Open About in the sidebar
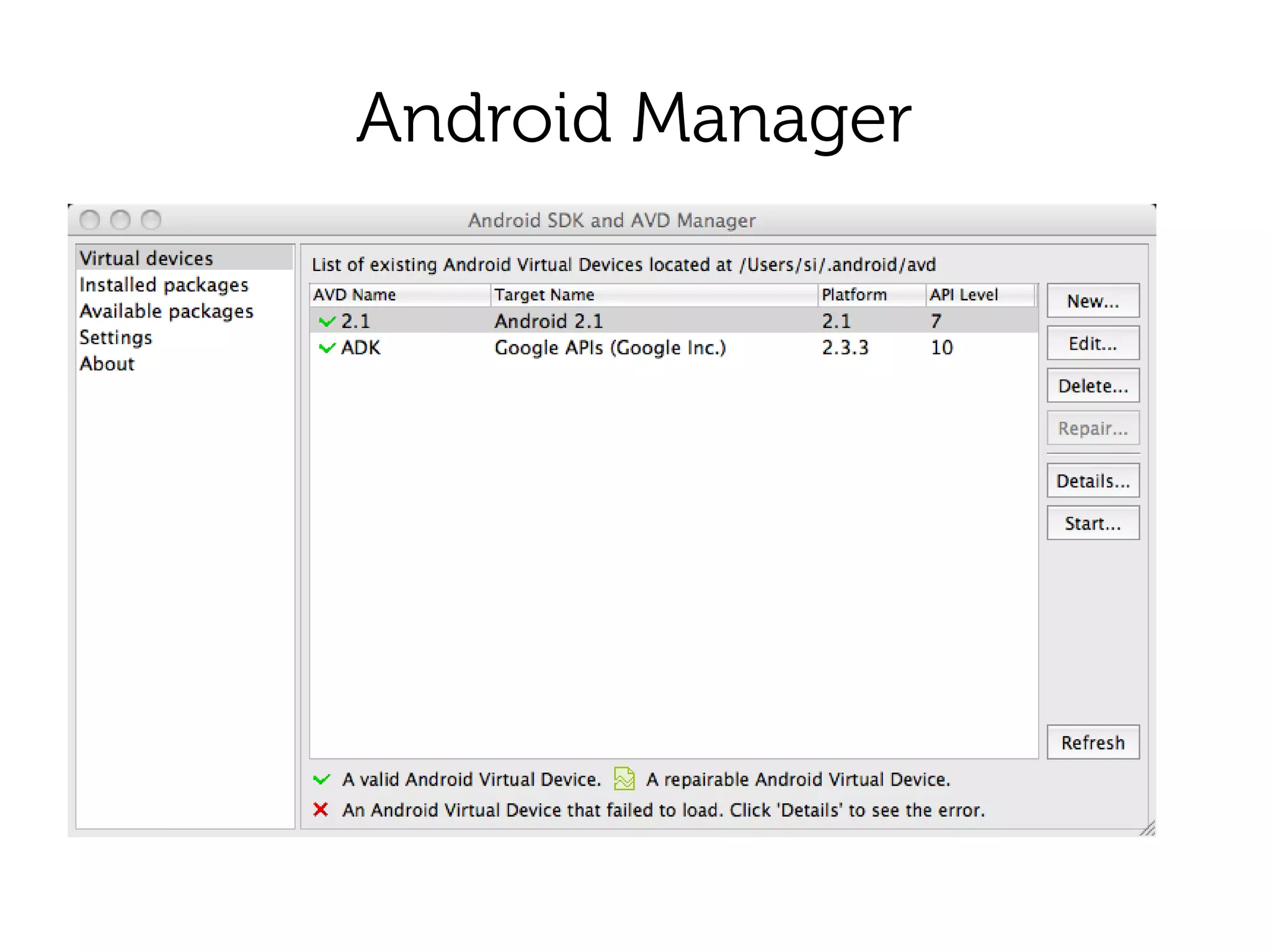Image resolution: width=1270 pixels, height=952 pixels. coord(107,363)
